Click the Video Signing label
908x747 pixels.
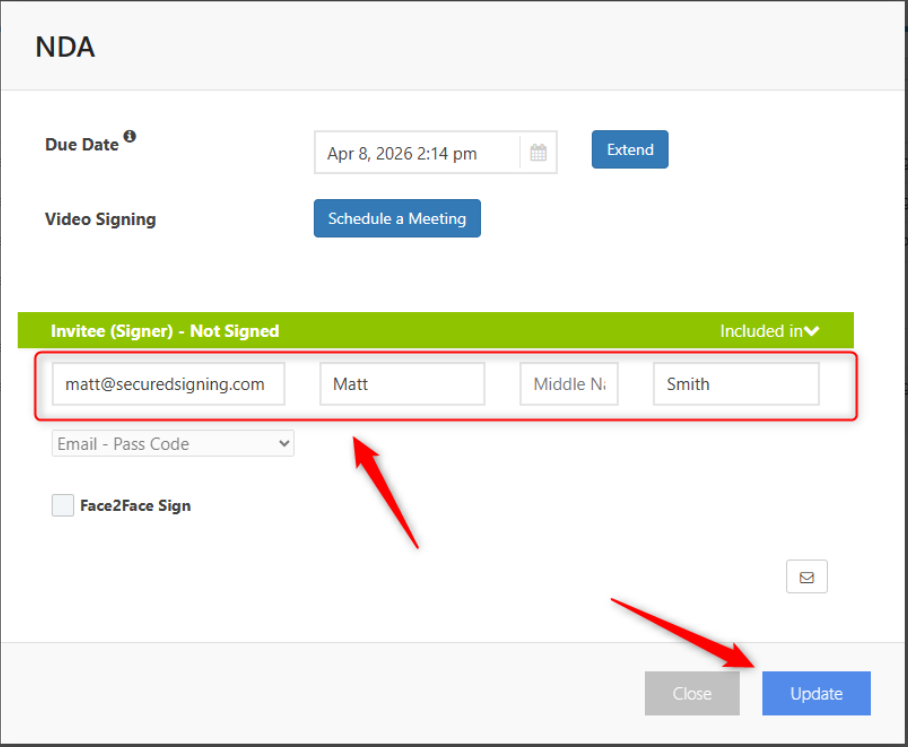pyautogui.click(x=100, y=219)
